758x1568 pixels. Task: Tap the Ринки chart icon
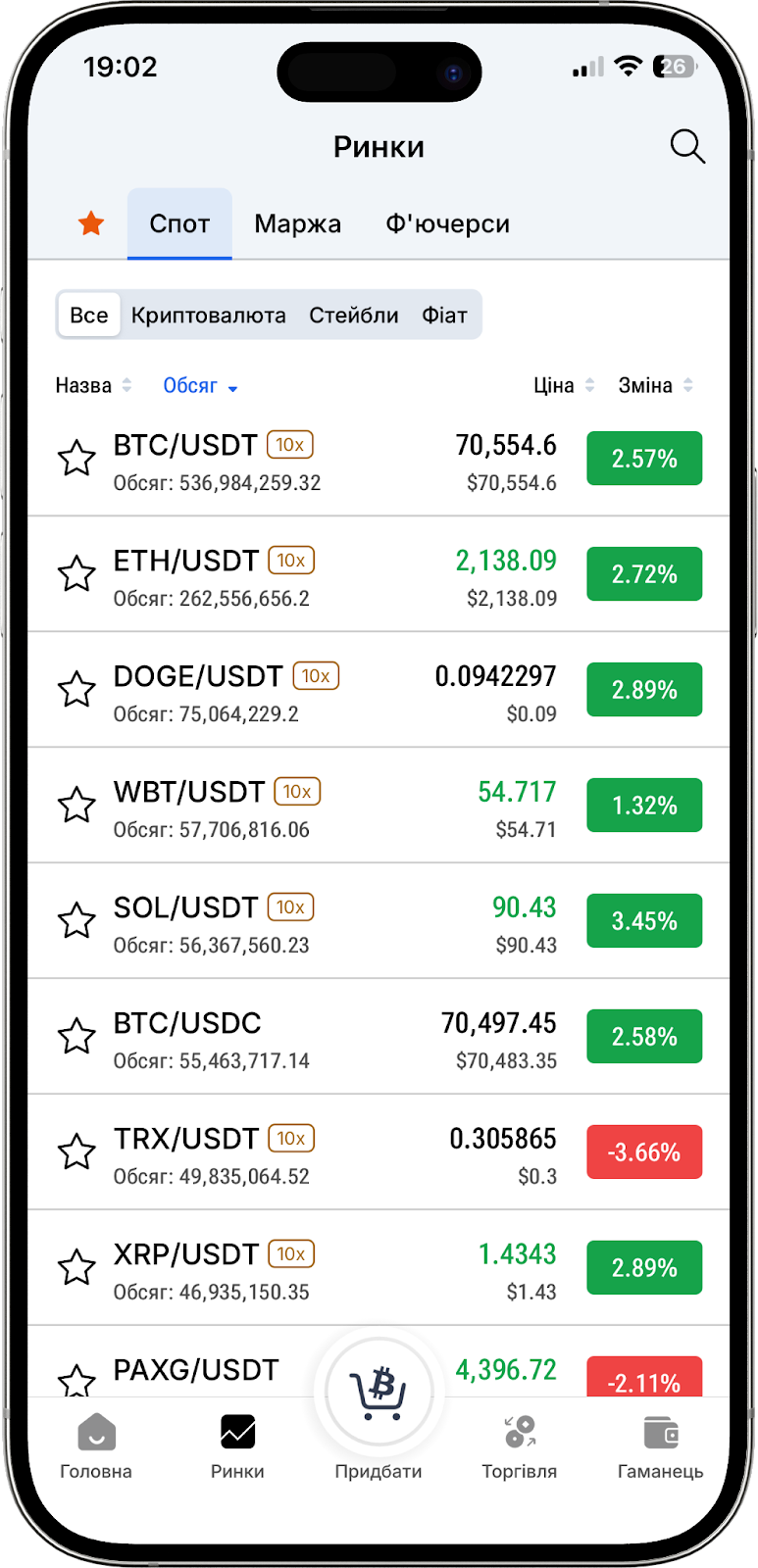[237, 1433]
